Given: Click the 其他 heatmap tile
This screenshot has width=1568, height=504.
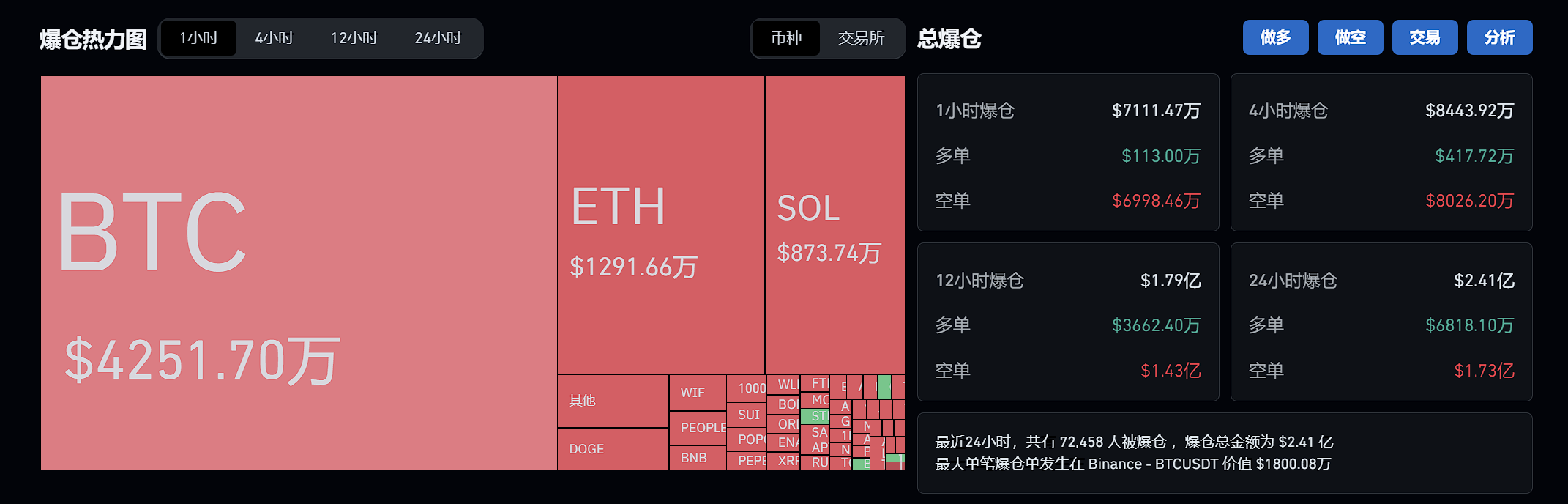Looking at the screenshot, I should 613,401.
